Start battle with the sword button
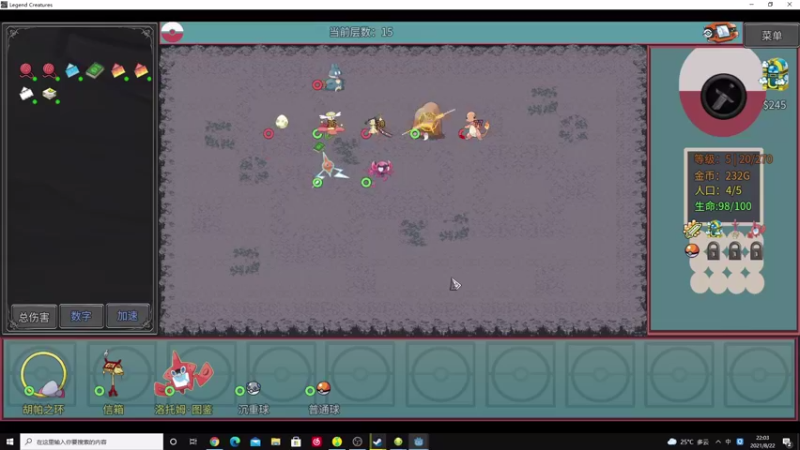 [723, 97]
